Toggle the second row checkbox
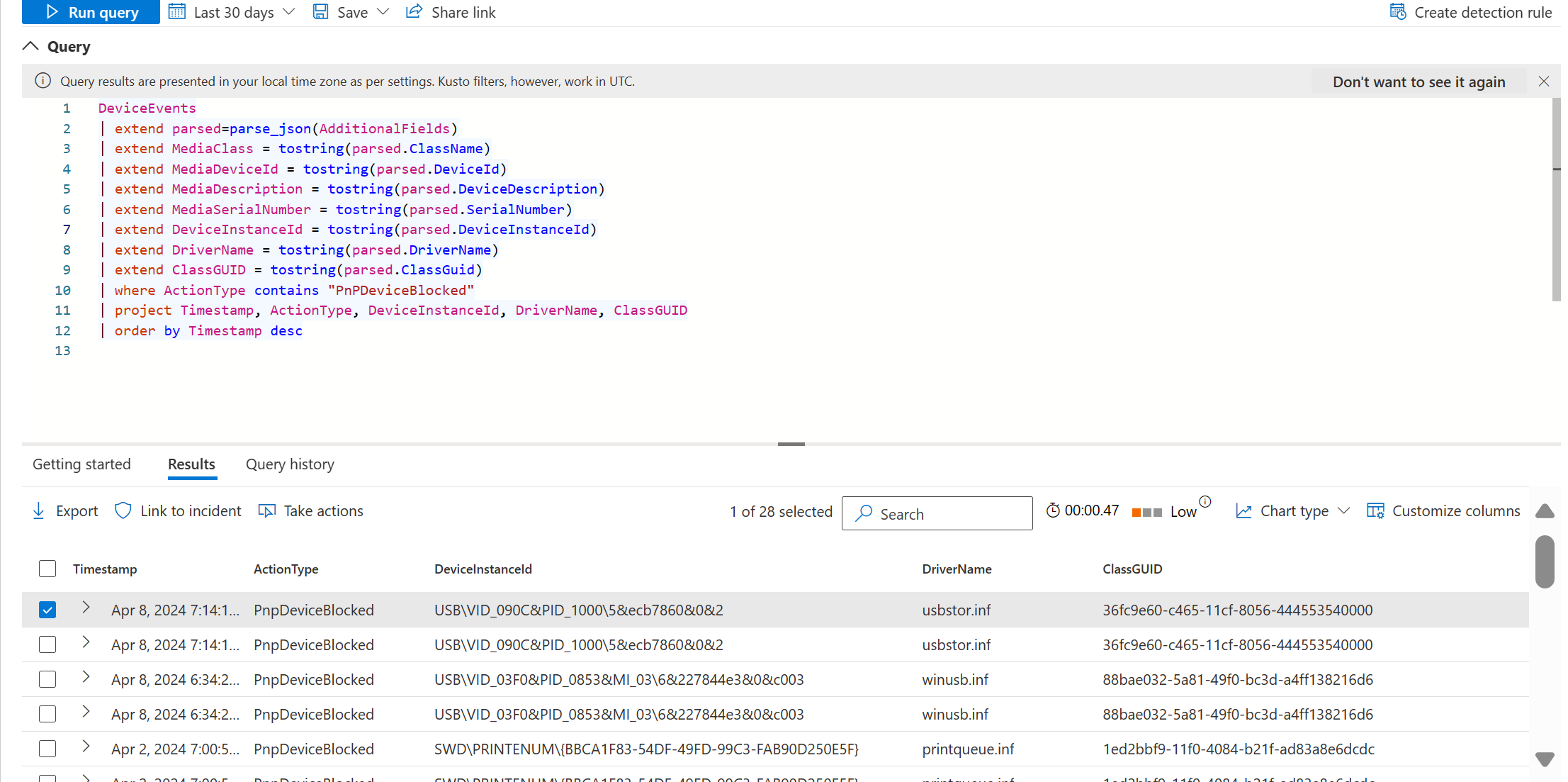Viewport: 1568px width, 782px height. tap(48, 644)
